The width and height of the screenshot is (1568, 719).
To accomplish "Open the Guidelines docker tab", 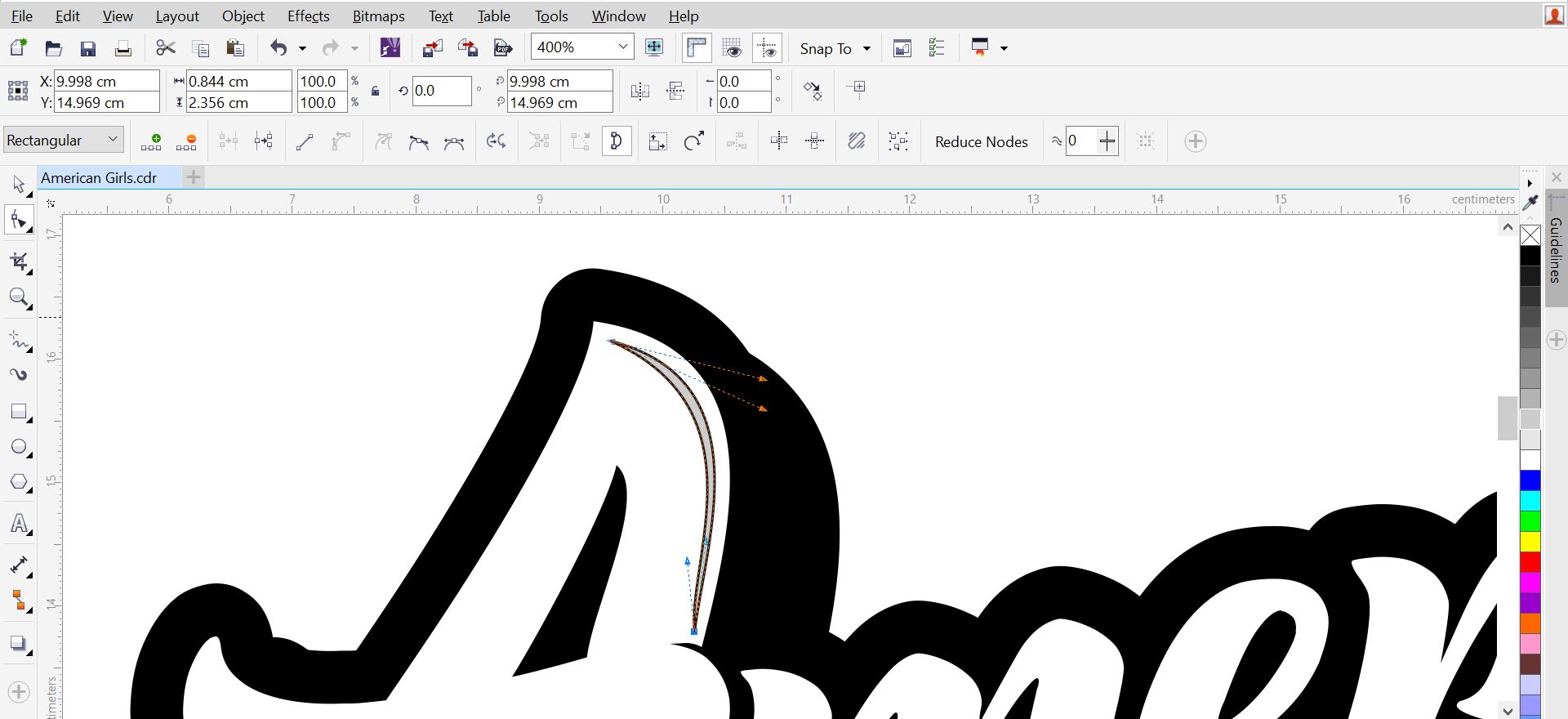I will pyautogui.click(x=1556, y=249).
